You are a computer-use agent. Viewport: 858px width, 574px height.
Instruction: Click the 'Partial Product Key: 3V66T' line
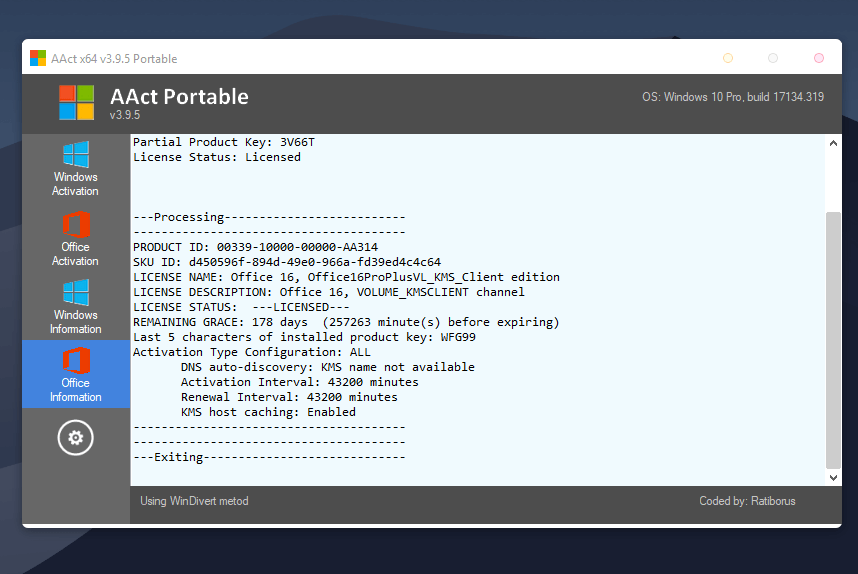(224, 142)
